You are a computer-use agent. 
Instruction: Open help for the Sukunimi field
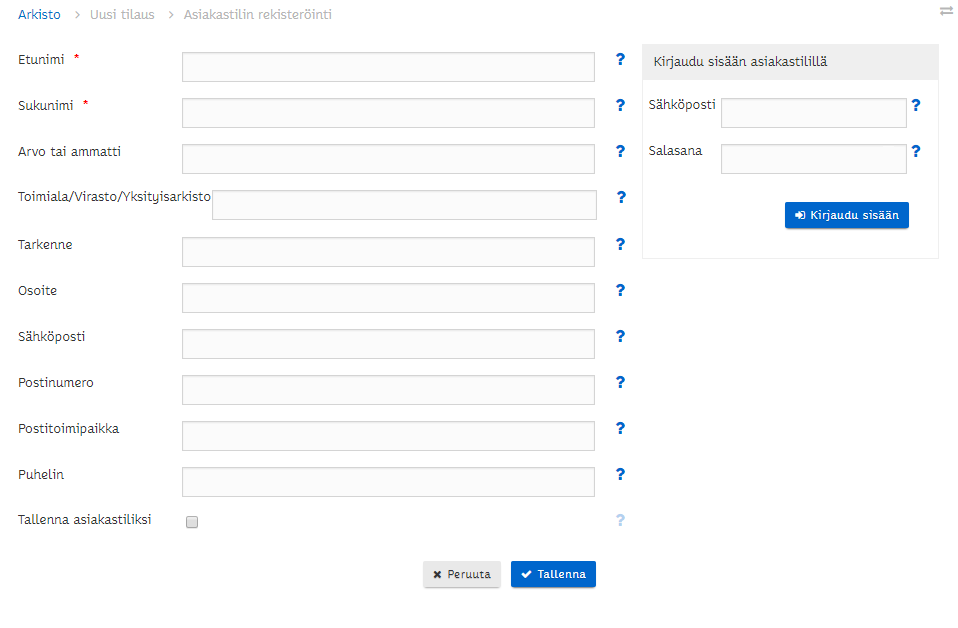620,106
